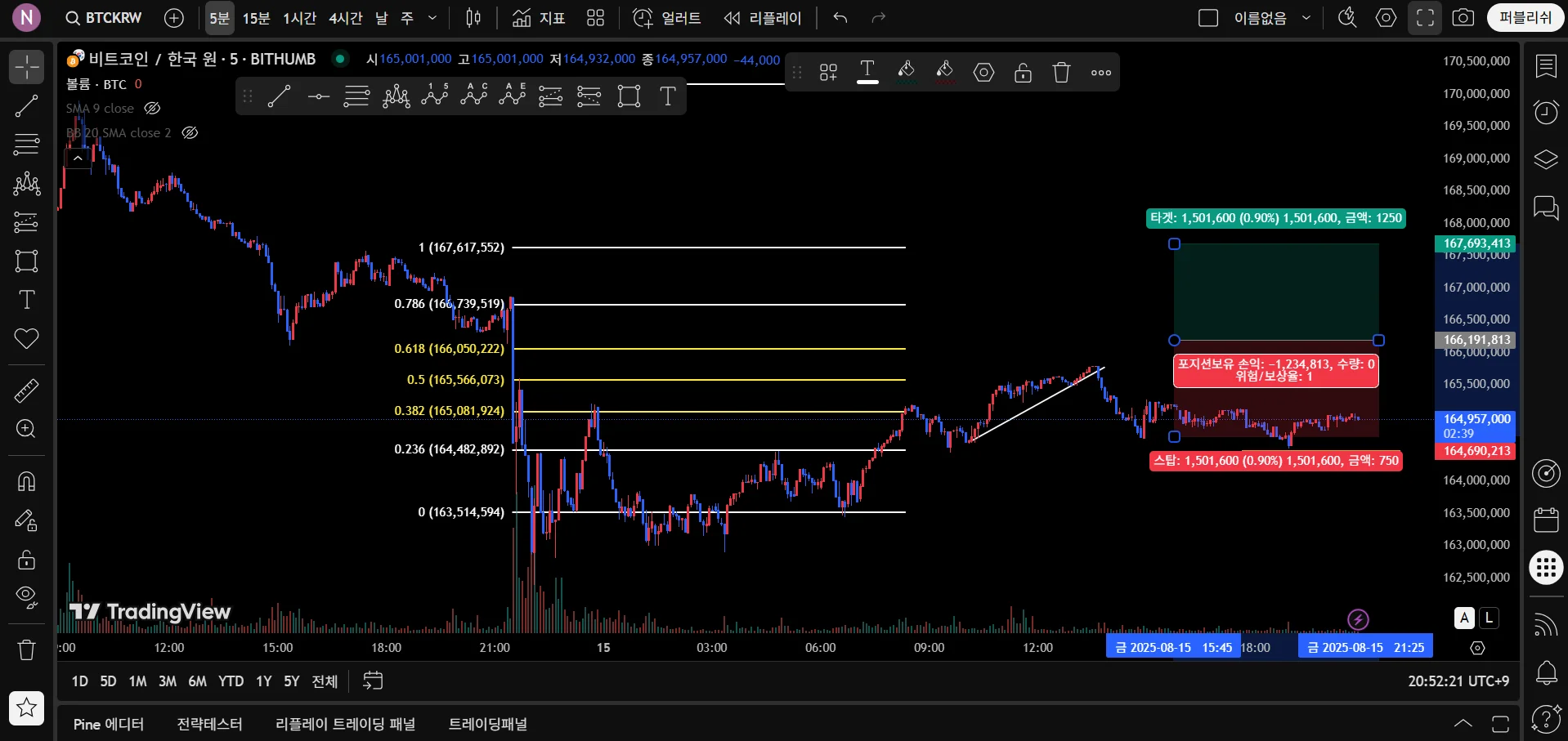The height and width of the screenshot is (741, 1568).
Task: Start bar 리플레이 mode
Action: [763, 18]
